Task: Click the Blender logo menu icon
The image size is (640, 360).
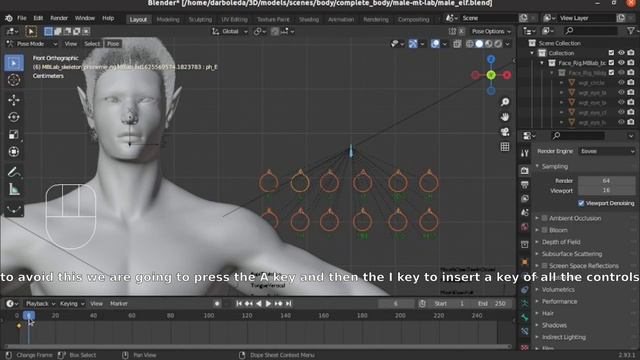Action: click(9, 18)
